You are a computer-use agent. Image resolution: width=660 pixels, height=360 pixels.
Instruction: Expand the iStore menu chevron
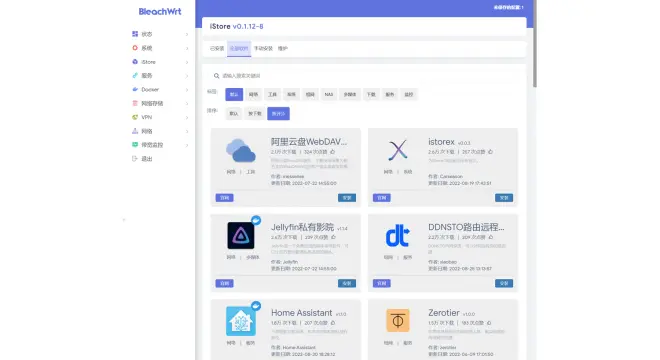[187, 62]
